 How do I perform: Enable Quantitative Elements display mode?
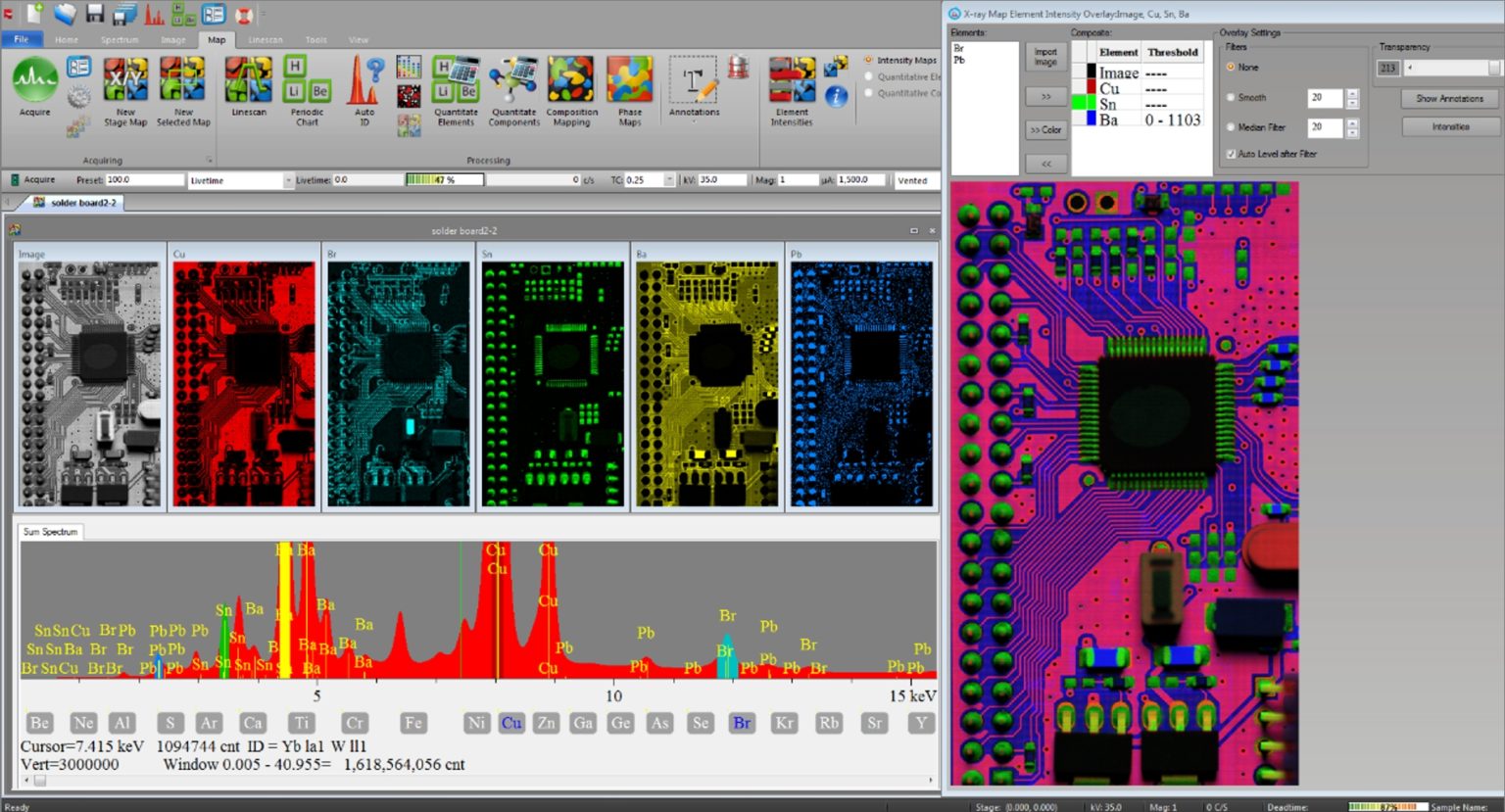(x=870, y=76)
